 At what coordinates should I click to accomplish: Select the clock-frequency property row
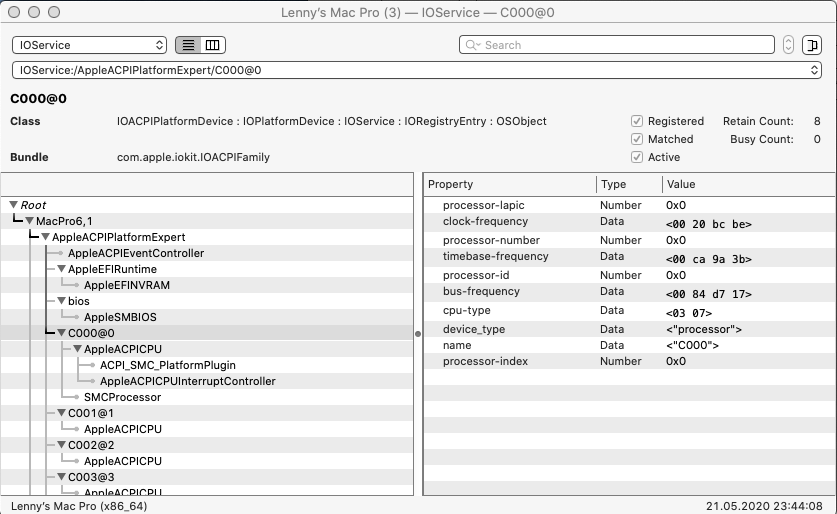click(630, 222)
